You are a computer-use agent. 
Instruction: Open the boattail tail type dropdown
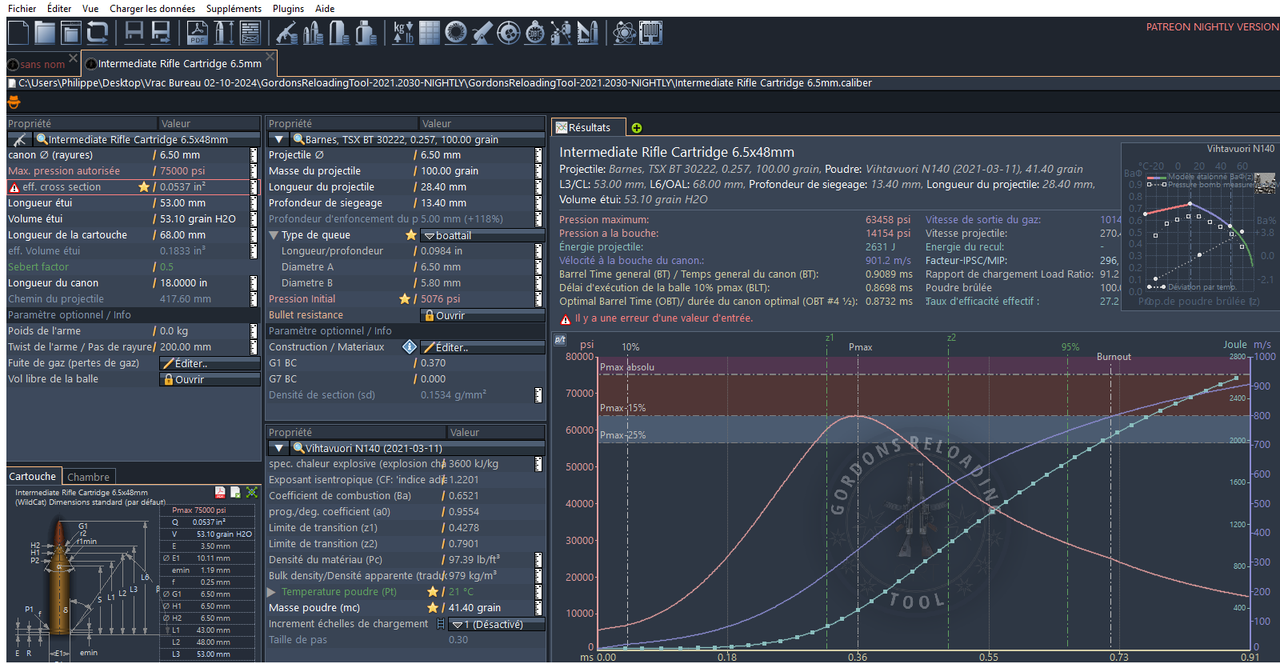(483, 235)
